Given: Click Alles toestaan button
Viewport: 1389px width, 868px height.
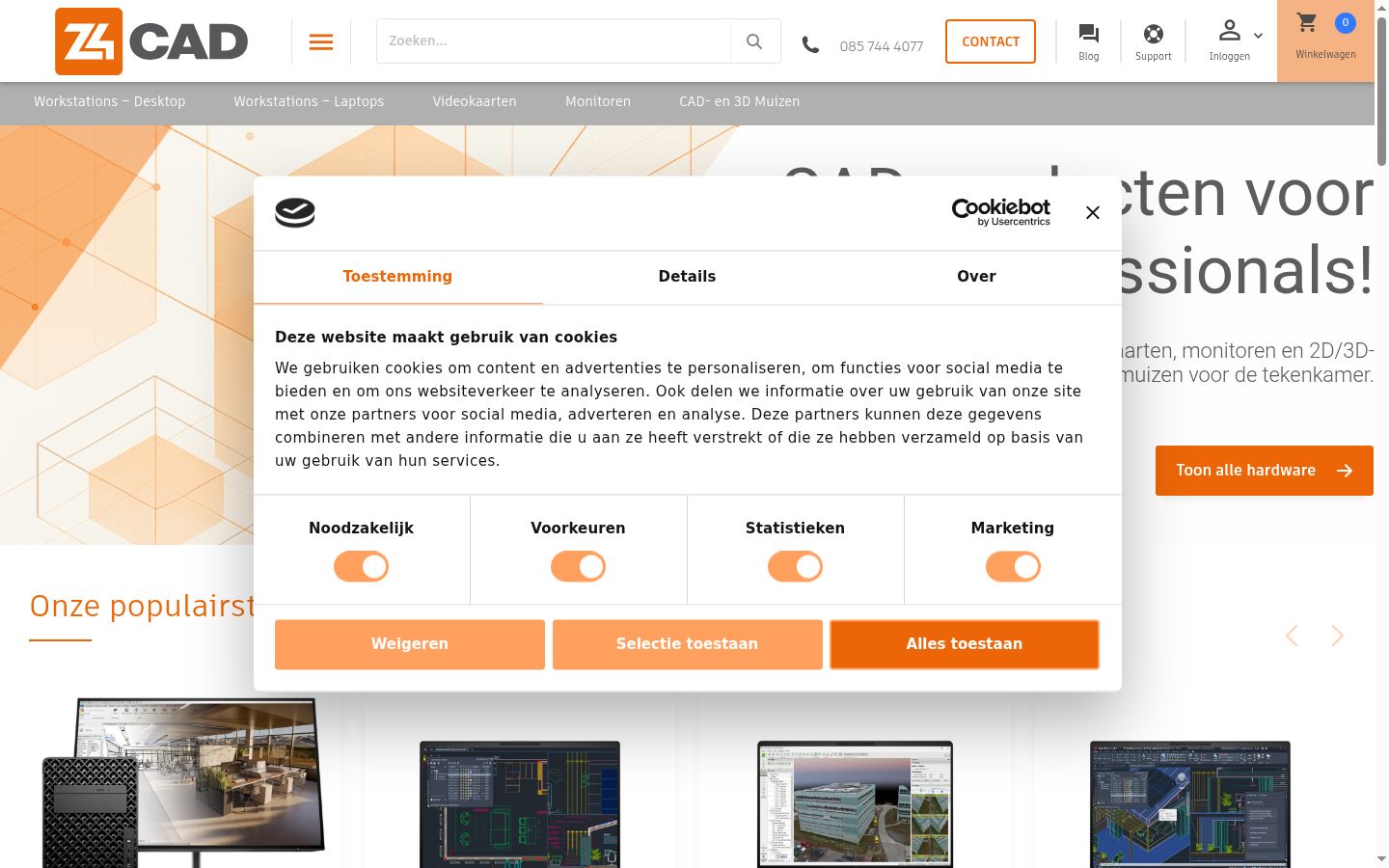Looking at the screenshot, I should [x=965, y=644].
